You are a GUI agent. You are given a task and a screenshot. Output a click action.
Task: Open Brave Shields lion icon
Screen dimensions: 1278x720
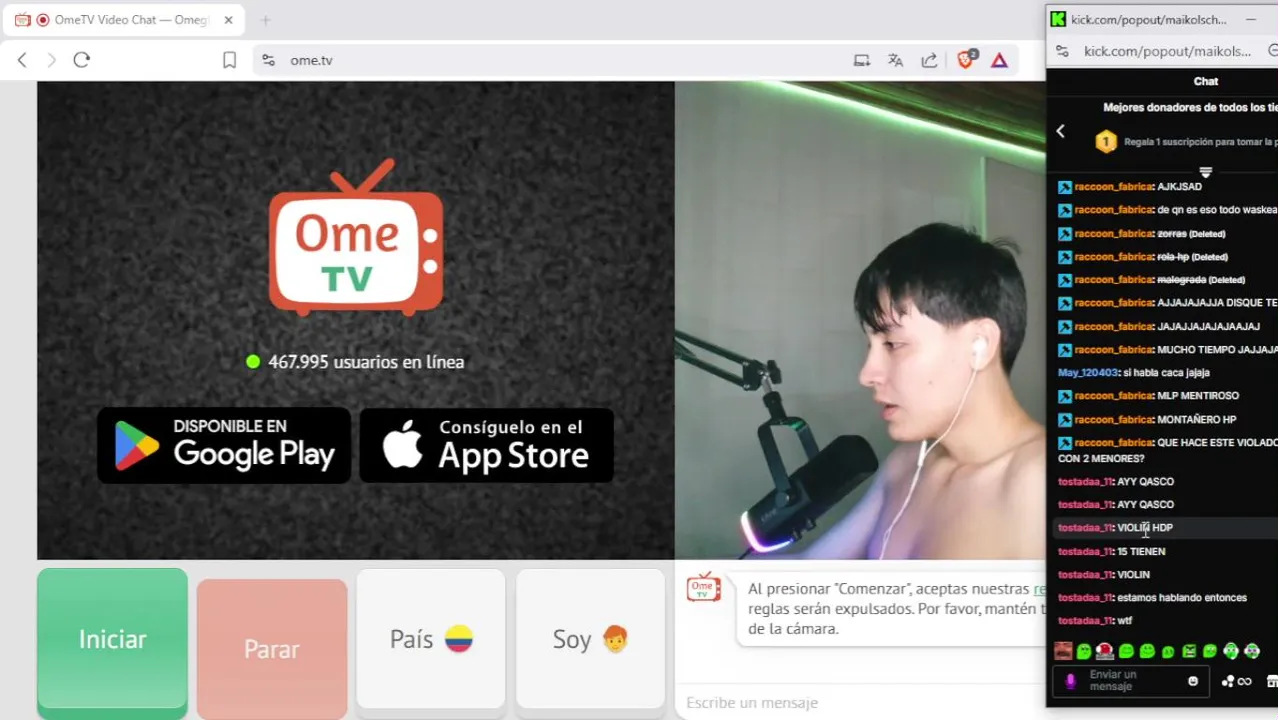click(x=966, y=60)
